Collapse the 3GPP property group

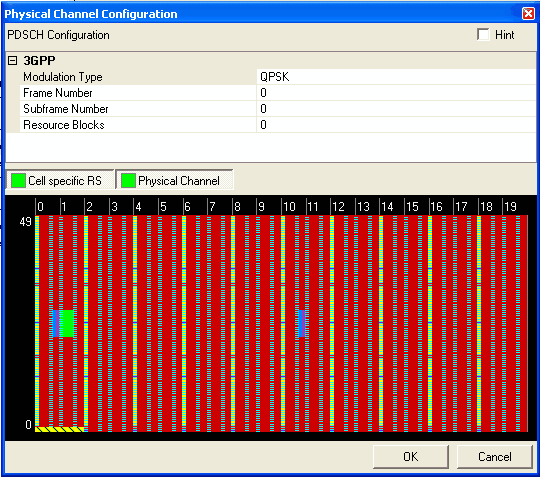click(x=13, y=61)
